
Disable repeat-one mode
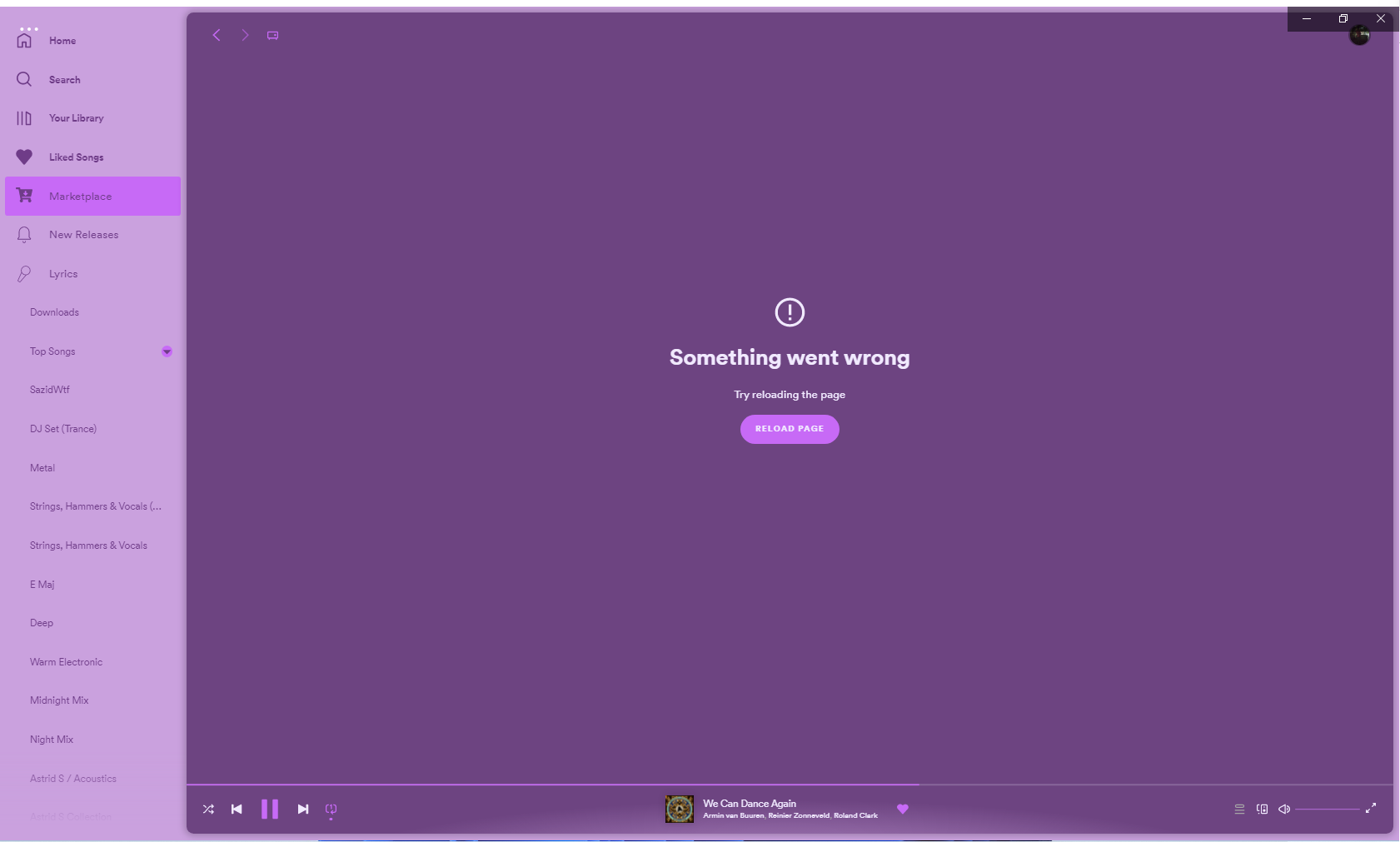click(331, 808)
